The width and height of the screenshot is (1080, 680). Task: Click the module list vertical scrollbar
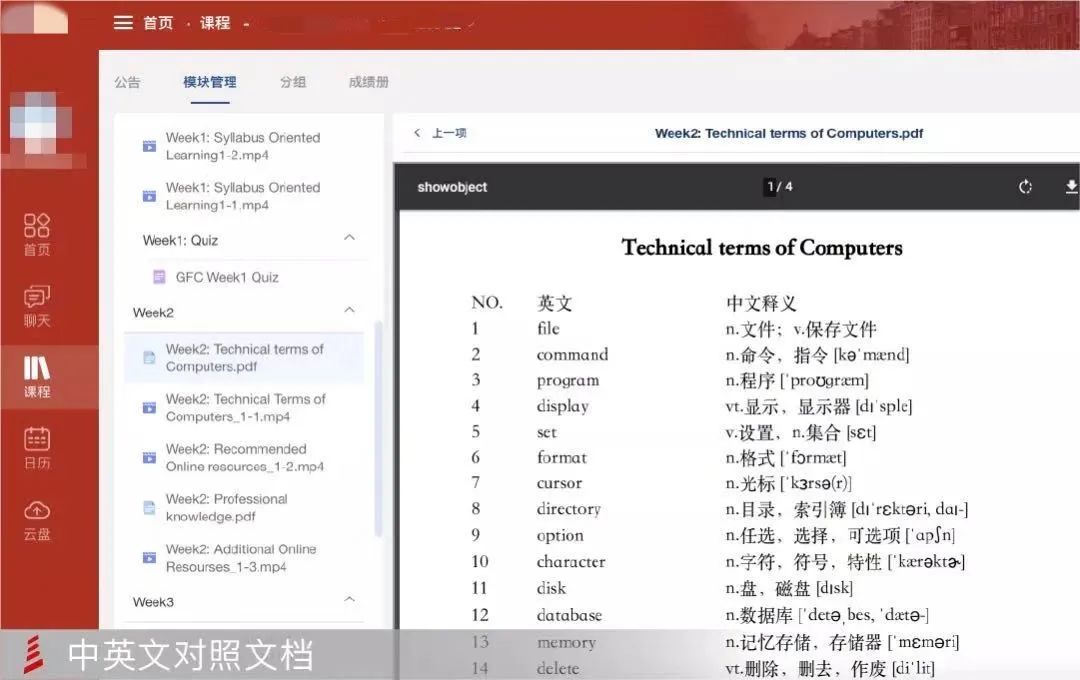click(377, 429)
